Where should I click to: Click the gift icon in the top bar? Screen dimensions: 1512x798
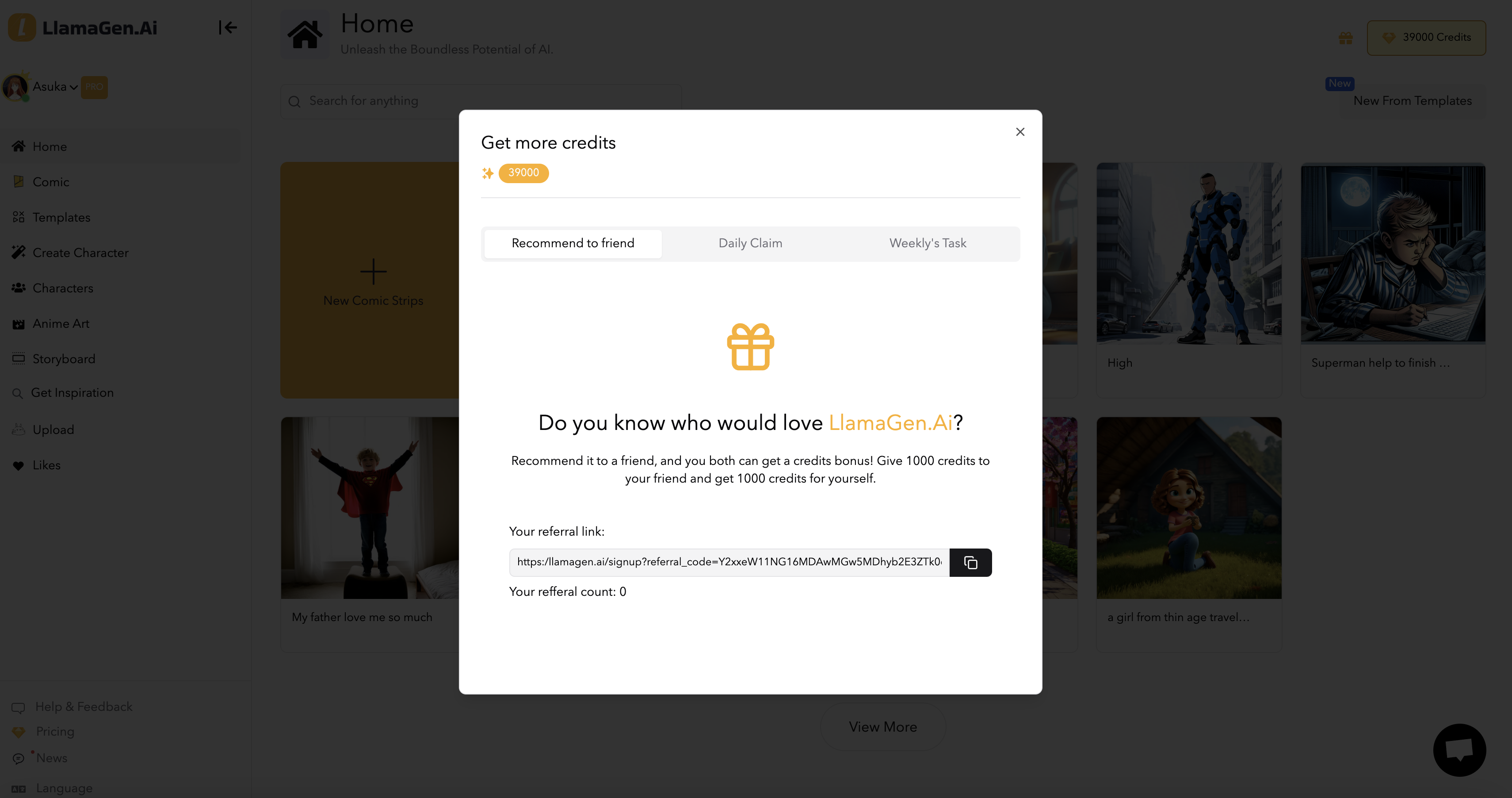pyautogui.click(x=1345, y=38)
